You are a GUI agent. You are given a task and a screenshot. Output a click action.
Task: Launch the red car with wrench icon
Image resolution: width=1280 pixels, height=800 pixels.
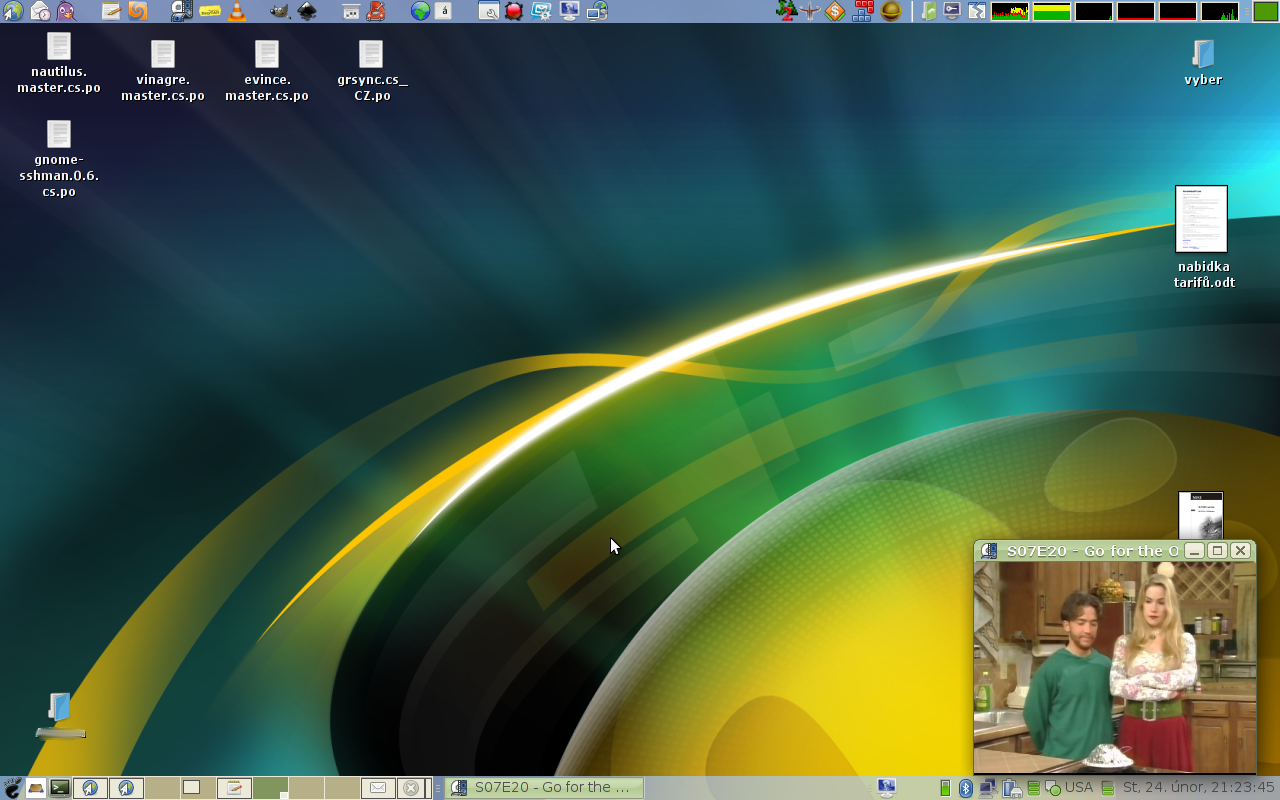[x=376, y=11]
